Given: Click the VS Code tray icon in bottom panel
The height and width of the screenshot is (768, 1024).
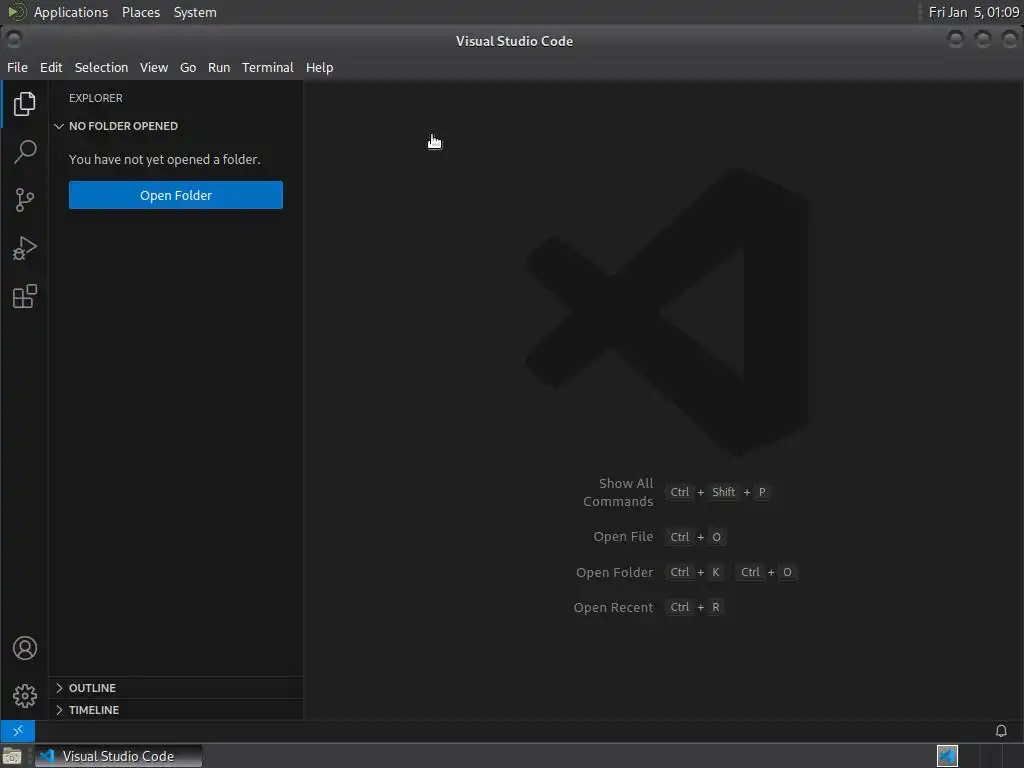Looking at the screenshot, I should click(x=947, y=756).
